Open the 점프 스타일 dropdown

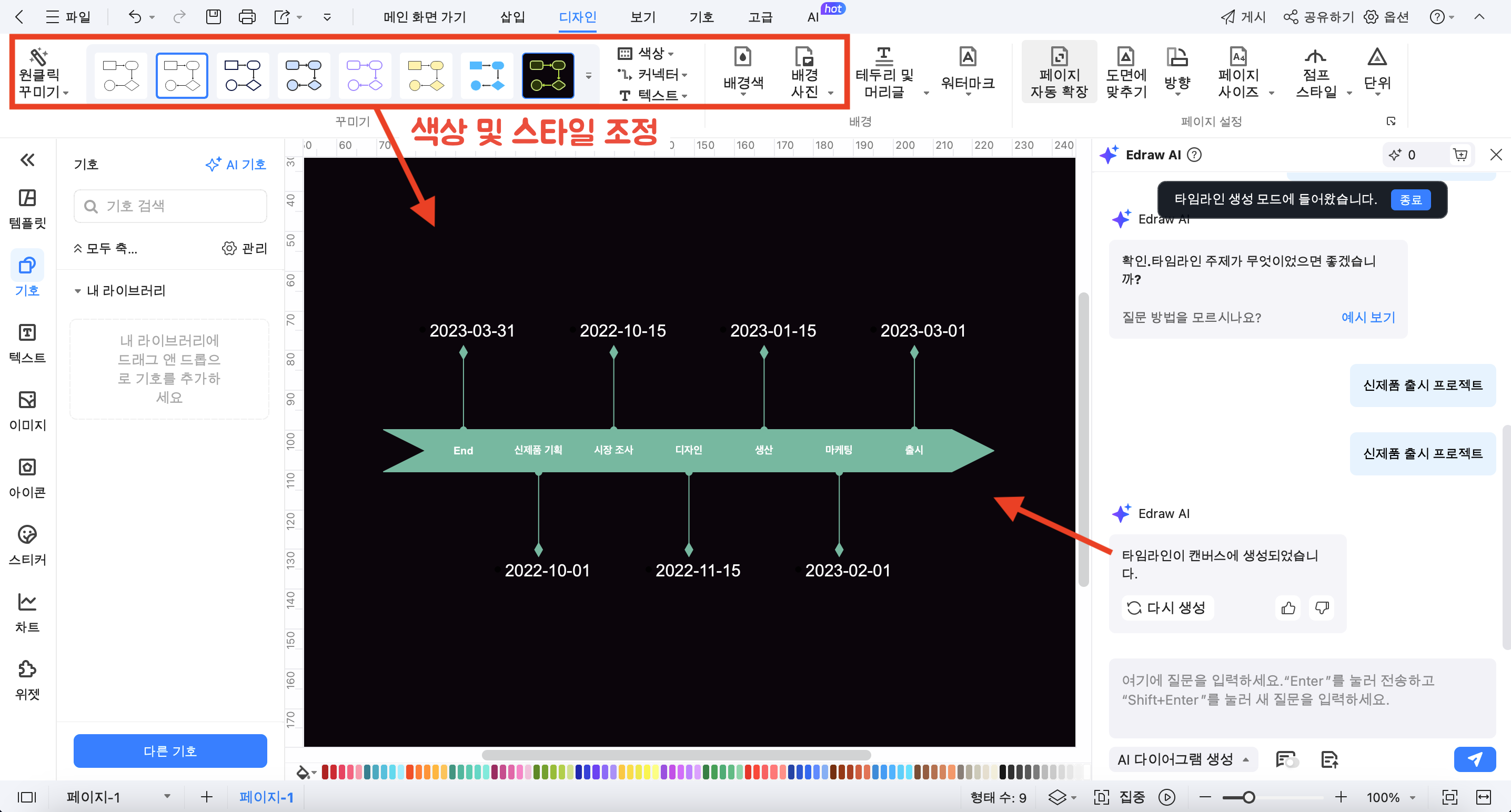pyautogui.click(x=1323, y=72)
